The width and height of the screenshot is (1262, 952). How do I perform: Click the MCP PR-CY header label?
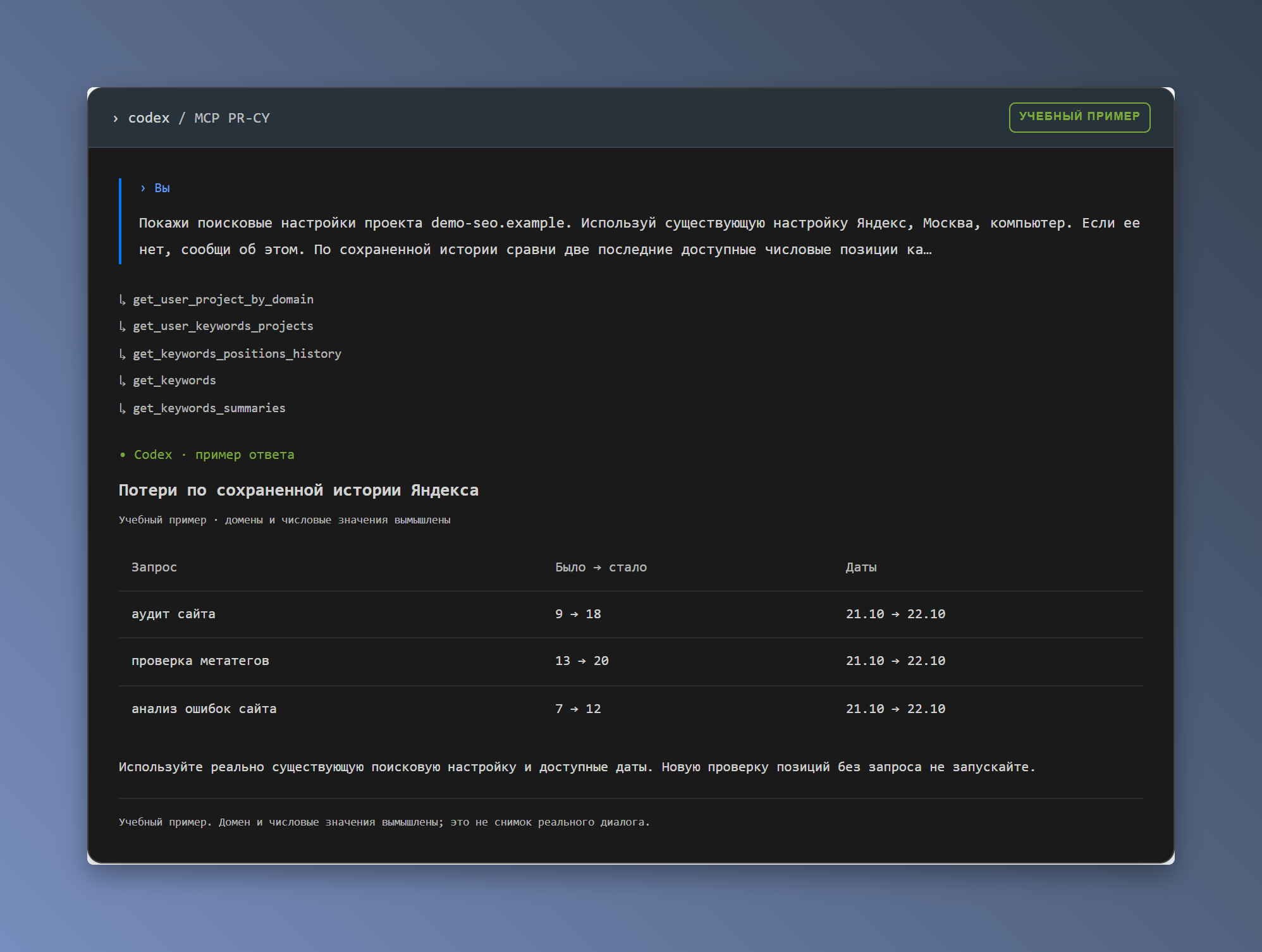tap(232, 118)
